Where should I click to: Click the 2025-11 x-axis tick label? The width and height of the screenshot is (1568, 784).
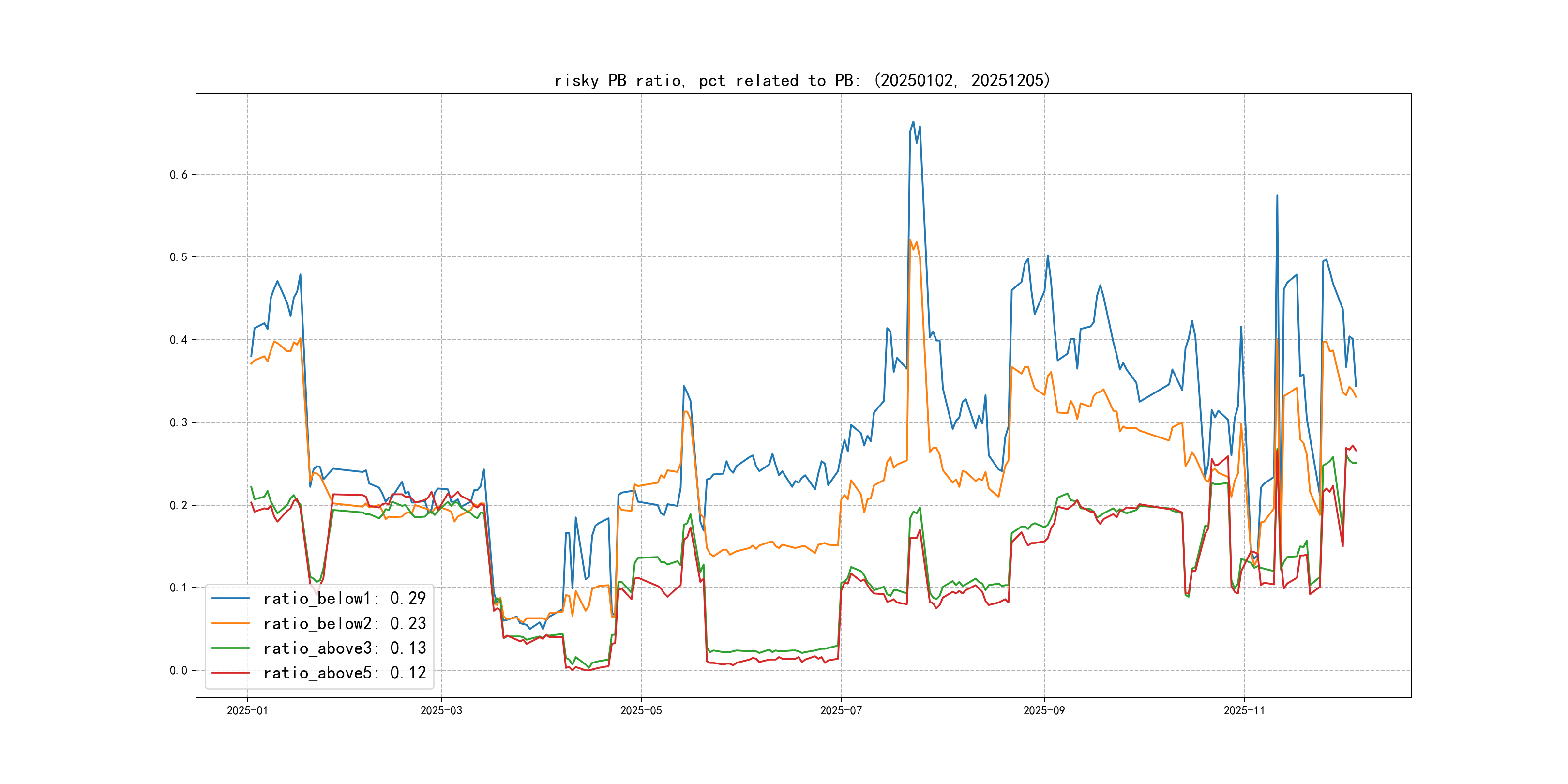(1244, 710)
